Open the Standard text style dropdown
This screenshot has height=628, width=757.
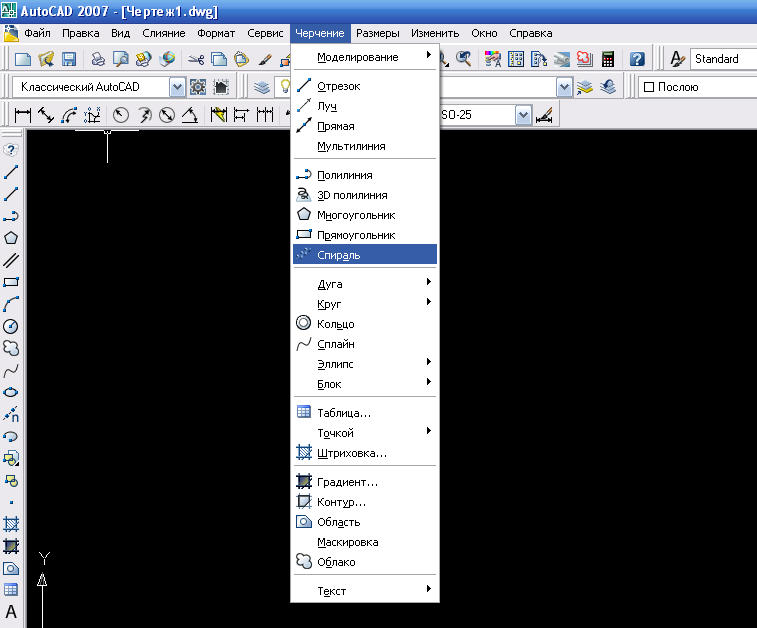722,60
